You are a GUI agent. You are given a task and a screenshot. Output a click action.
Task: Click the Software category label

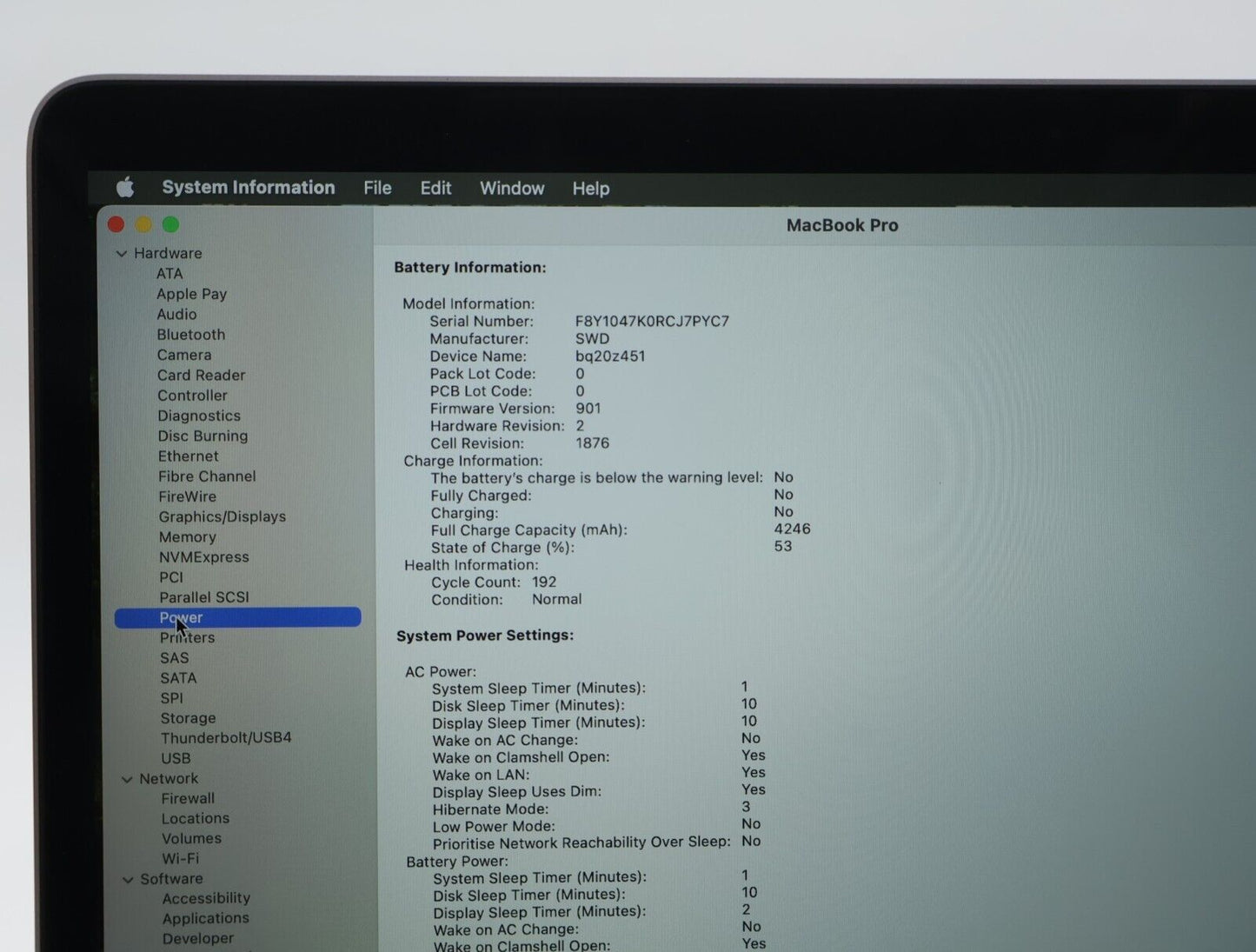click(171, 879)
